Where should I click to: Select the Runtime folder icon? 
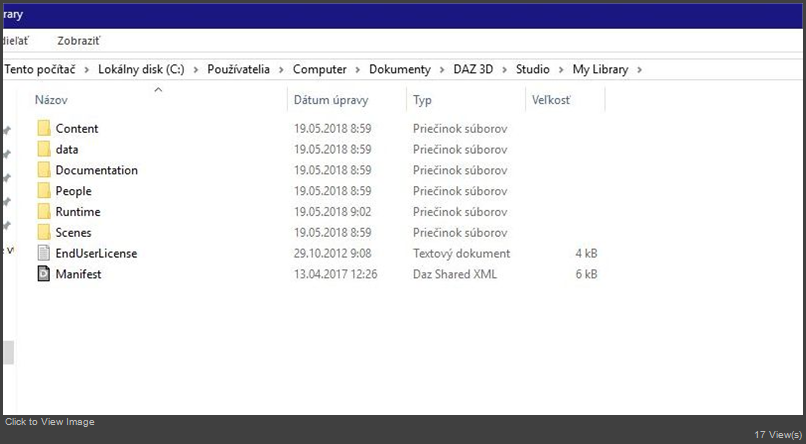[44, 212]
